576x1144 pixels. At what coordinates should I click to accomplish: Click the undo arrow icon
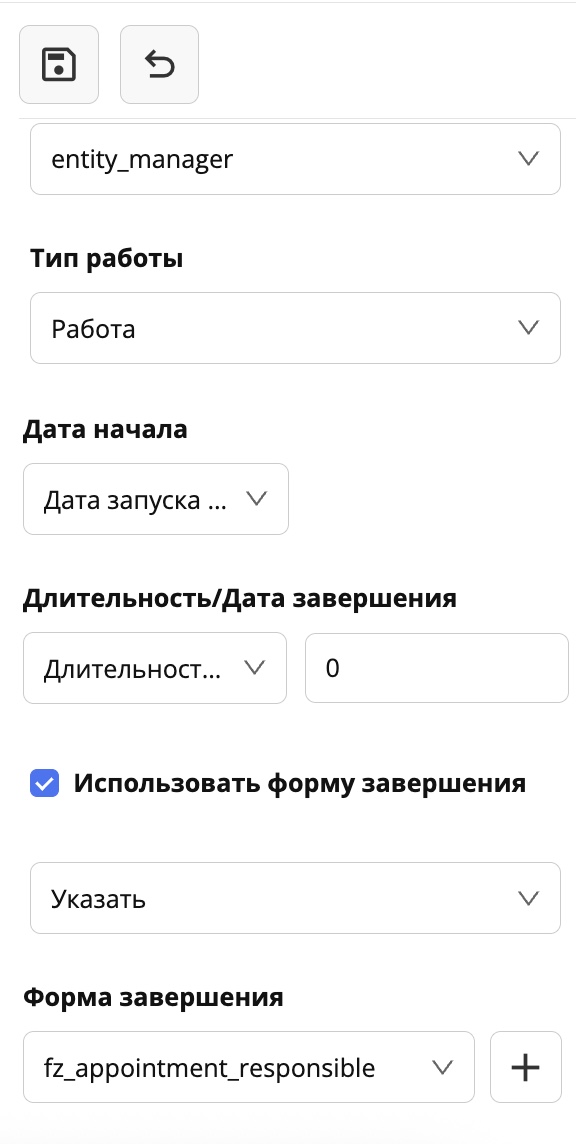pyautogui.click(x=159, y=63)
